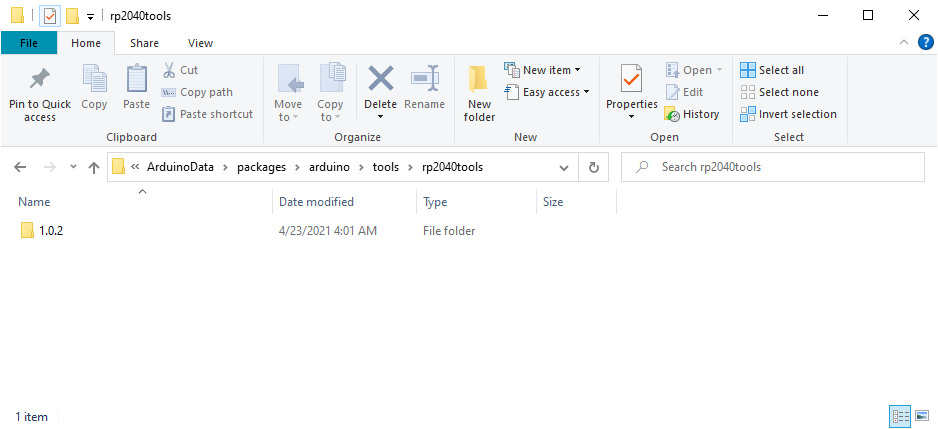Go forward with the right arrow
Image resolution: width=938 pixels, height=429 pixels.
tap(50, 167)
